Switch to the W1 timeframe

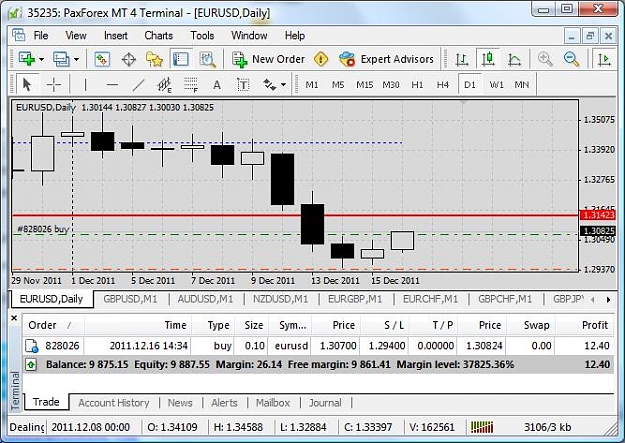point(496,85)
